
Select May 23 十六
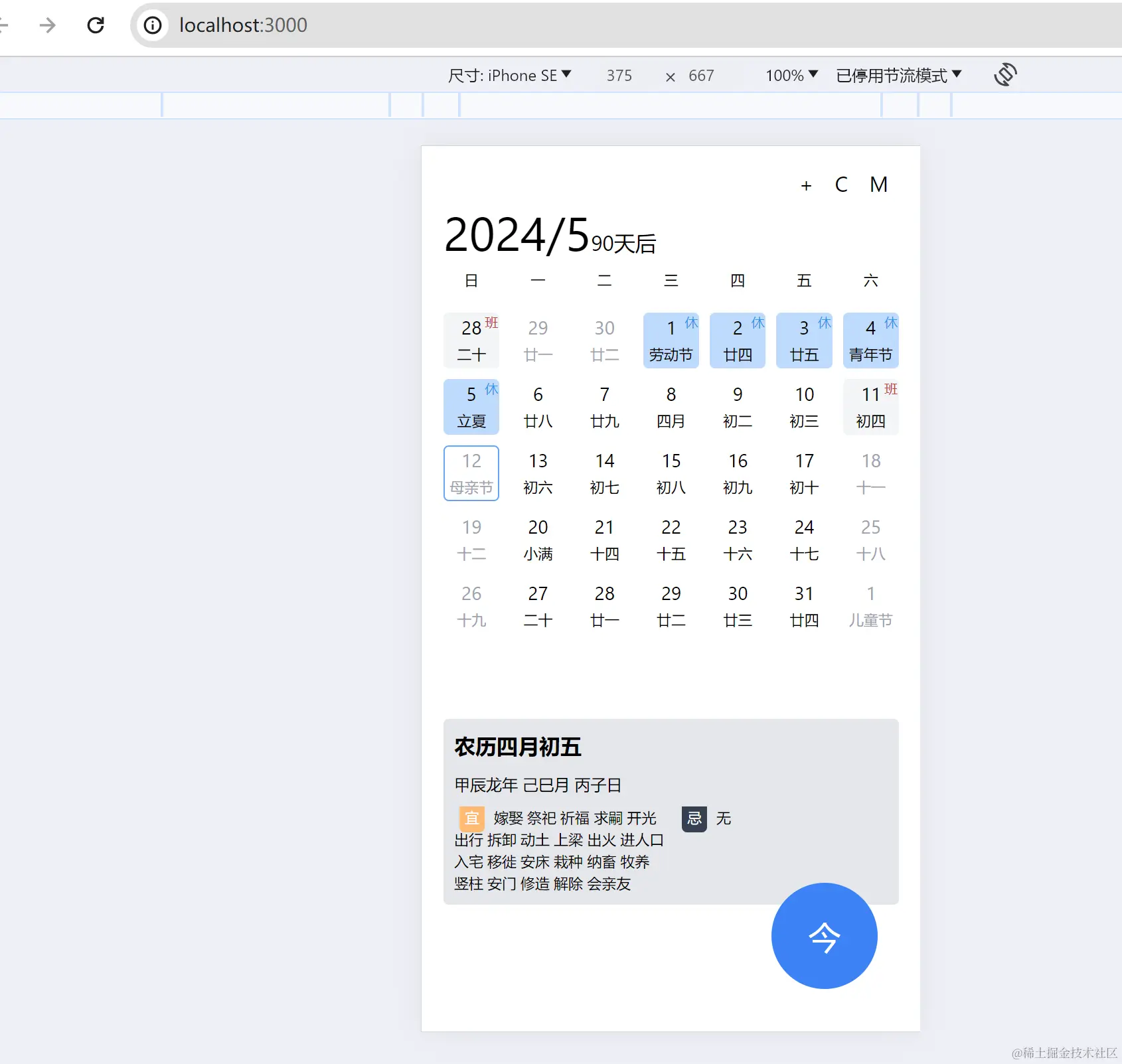pos(738,540)
